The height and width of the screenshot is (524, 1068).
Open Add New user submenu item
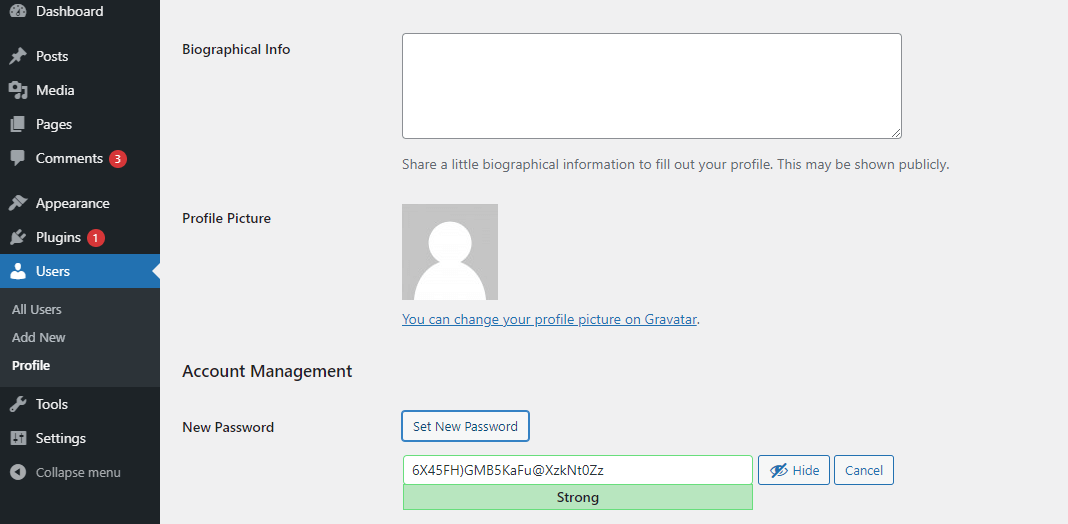39,337
